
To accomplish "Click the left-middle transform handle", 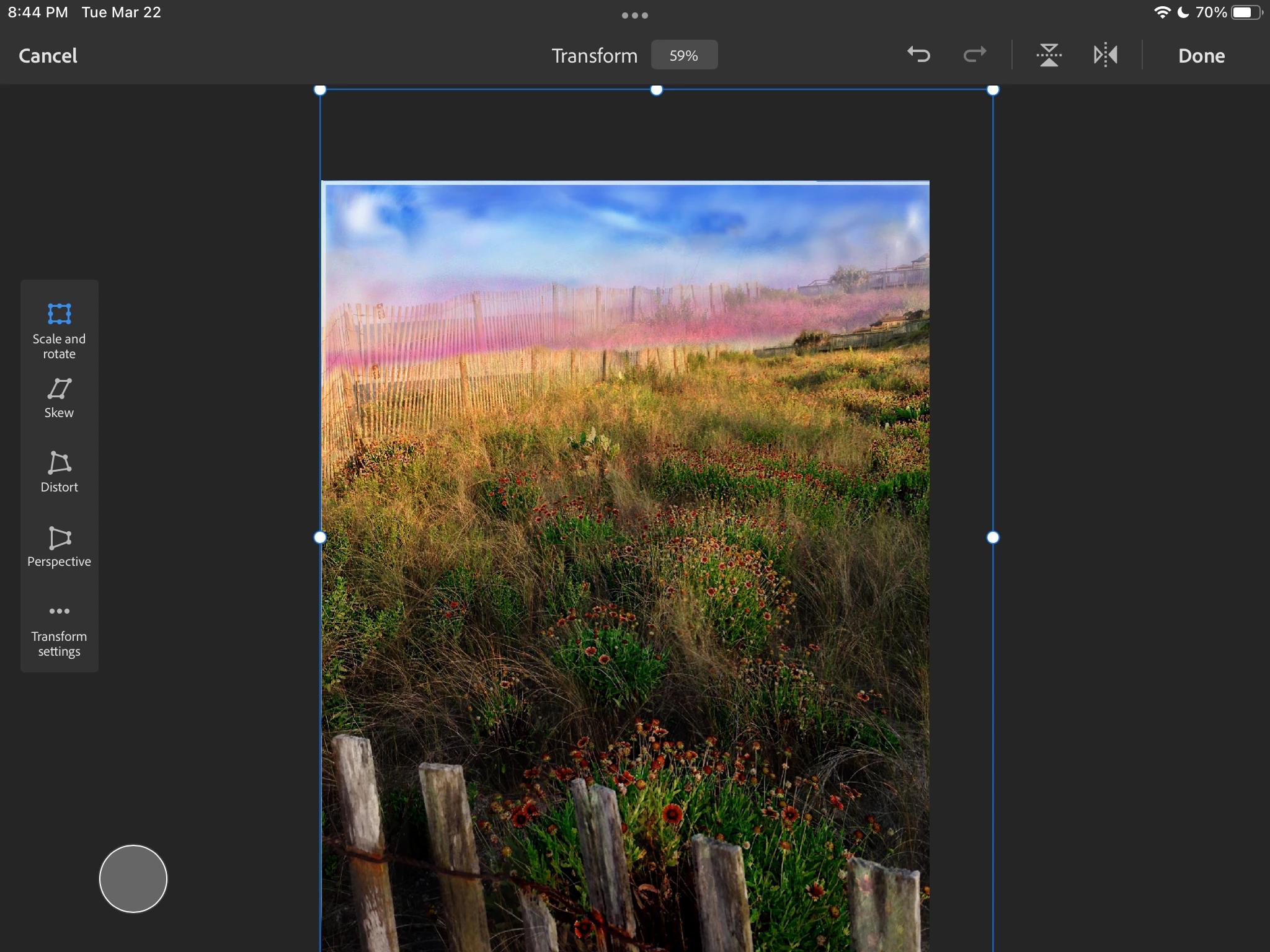I will tap(320, 537).
